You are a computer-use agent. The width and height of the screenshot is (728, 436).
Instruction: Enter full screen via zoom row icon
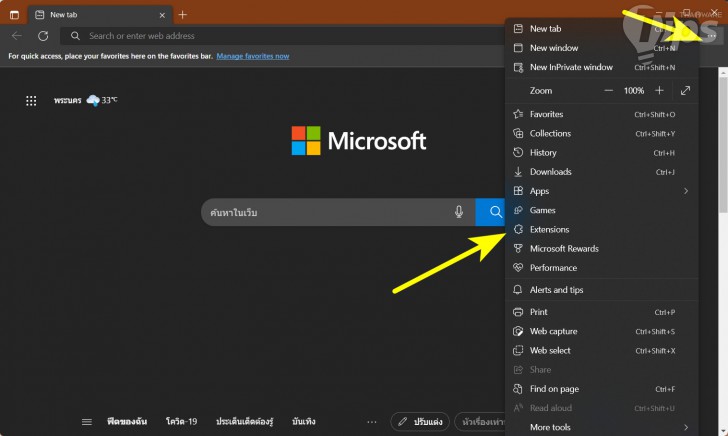pos(685,91)
